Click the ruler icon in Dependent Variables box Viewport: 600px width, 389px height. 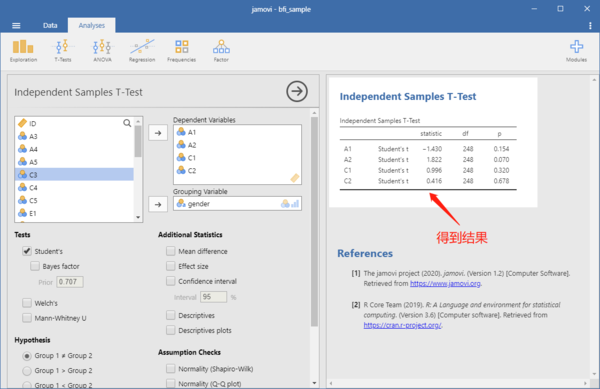tap(295, 178)
